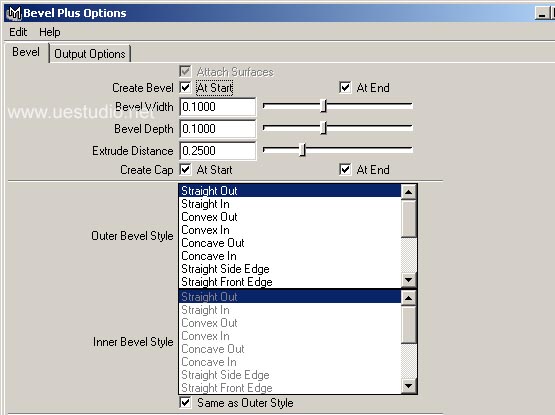Image resolution: width=555 pixels, height=415 pixels.
Task: Select Convex Out in Outer Bevel Style
Action: tap(290, 217)
